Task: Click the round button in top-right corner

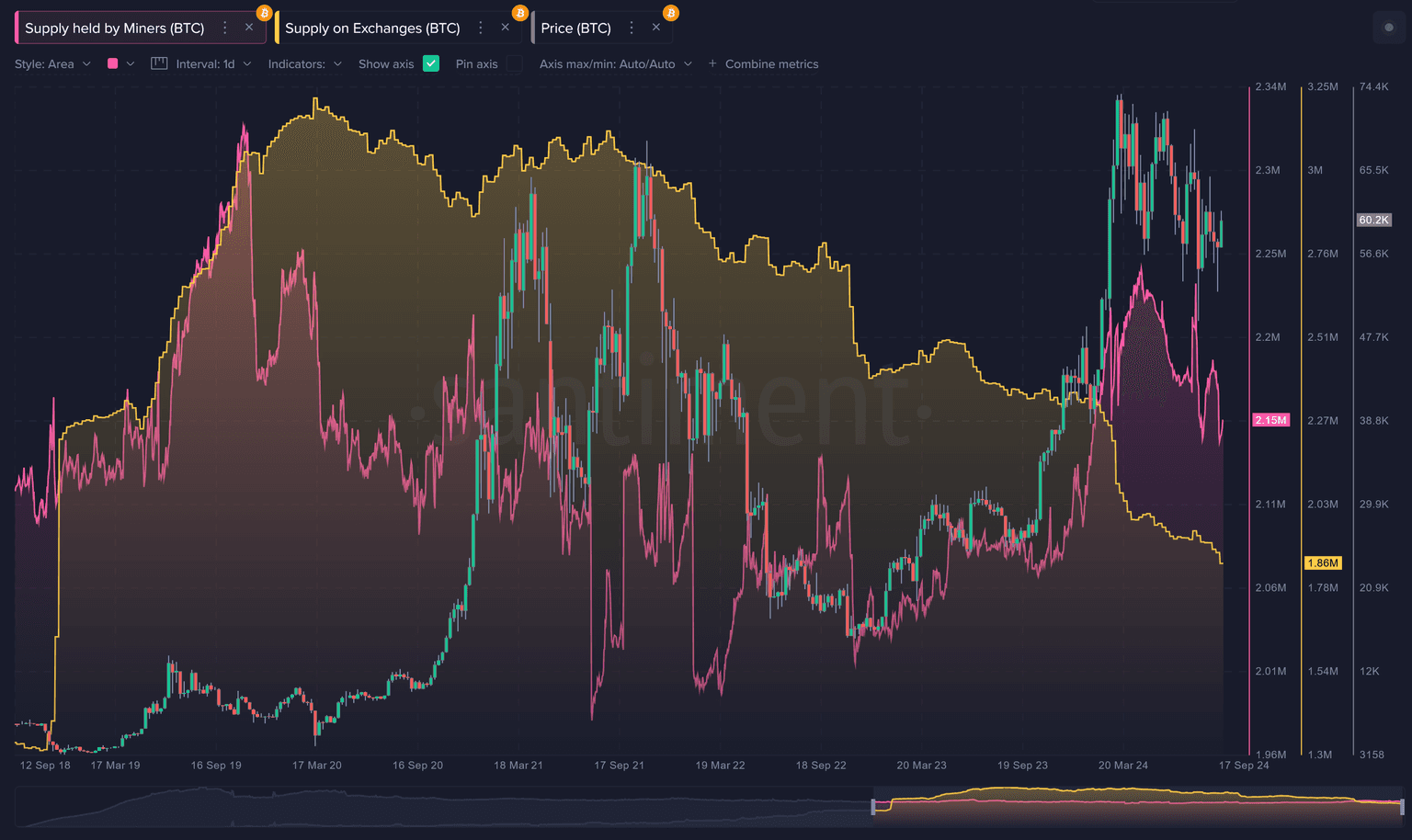Action: 1388,28
